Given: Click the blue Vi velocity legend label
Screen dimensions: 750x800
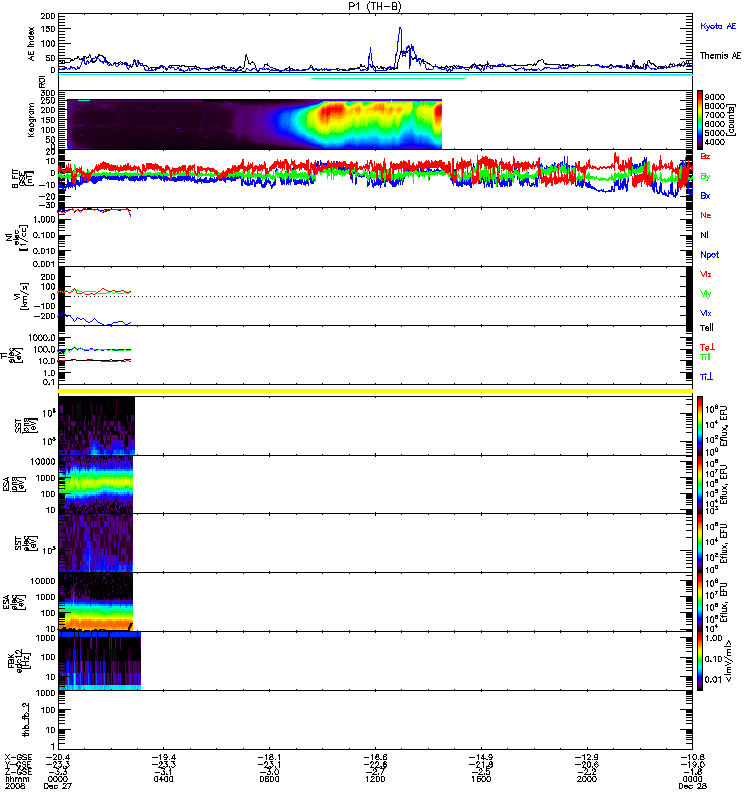Looking at the screenshot, I should click(705, 313).
